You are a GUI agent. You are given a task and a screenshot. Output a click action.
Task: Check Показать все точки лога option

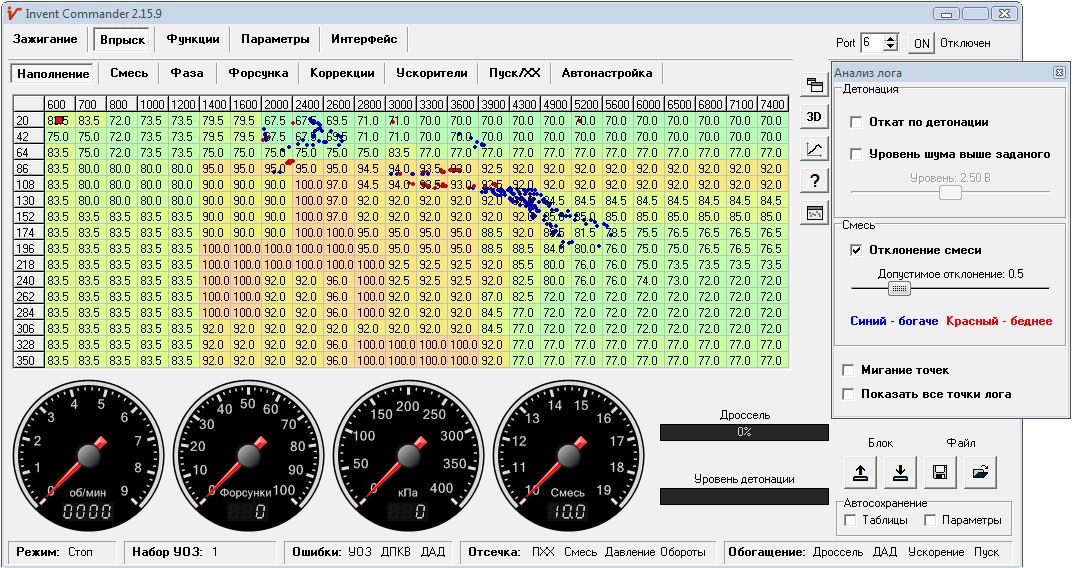(848, 394)
